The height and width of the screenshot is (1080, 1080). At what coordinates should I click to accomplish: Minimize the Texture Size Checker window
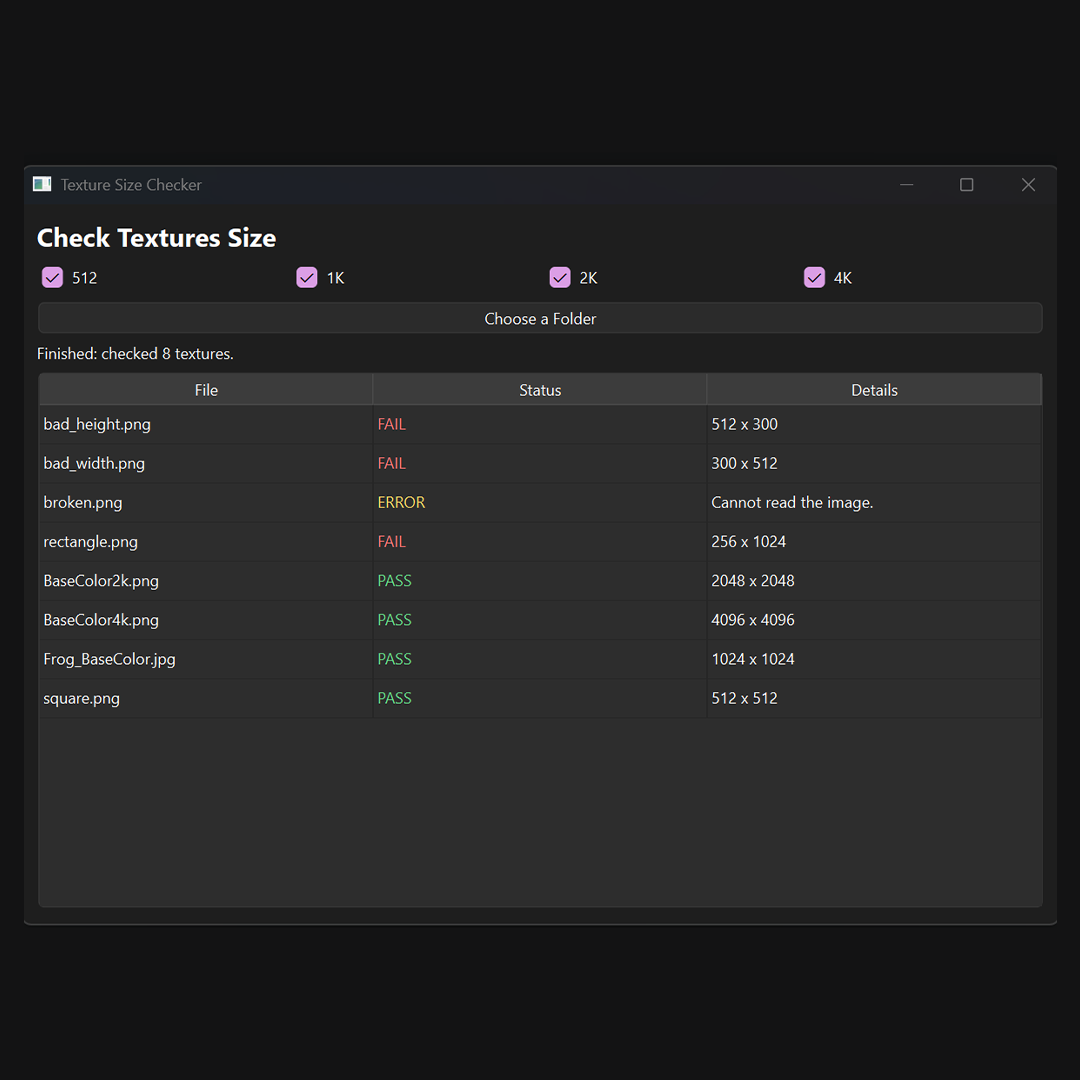tap(906, 185)
